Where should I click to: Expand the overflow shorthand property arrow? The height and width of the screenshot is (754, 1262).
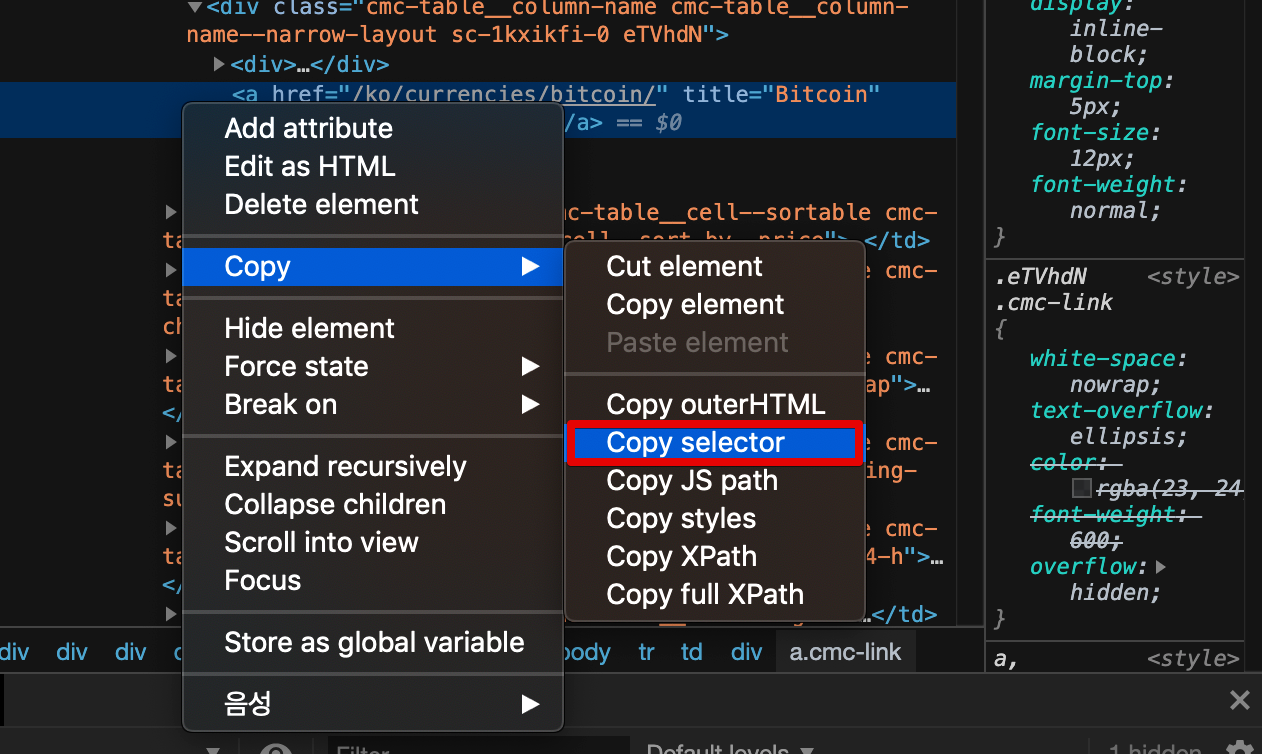click(x=1160, y=566)
